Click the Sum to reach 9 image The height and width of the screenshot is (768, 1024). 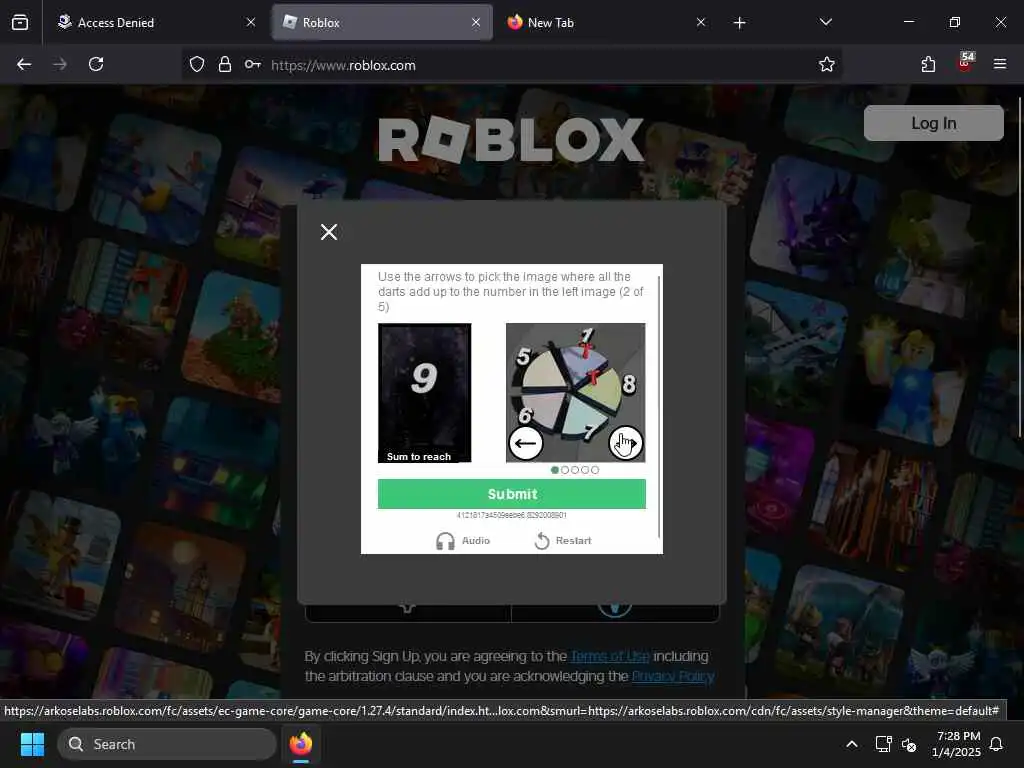point(424,392)
